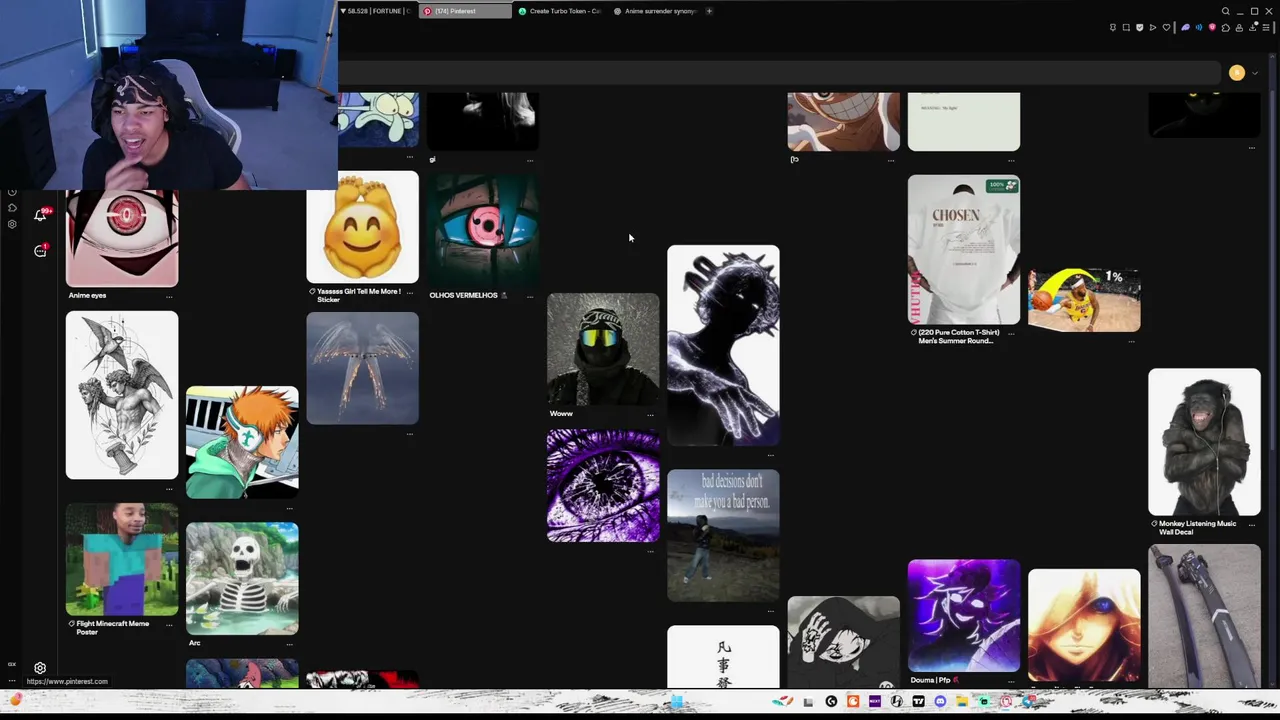Open File Explorer from the taskbar
Screen dimensions: 1280x720
(962, 702)
